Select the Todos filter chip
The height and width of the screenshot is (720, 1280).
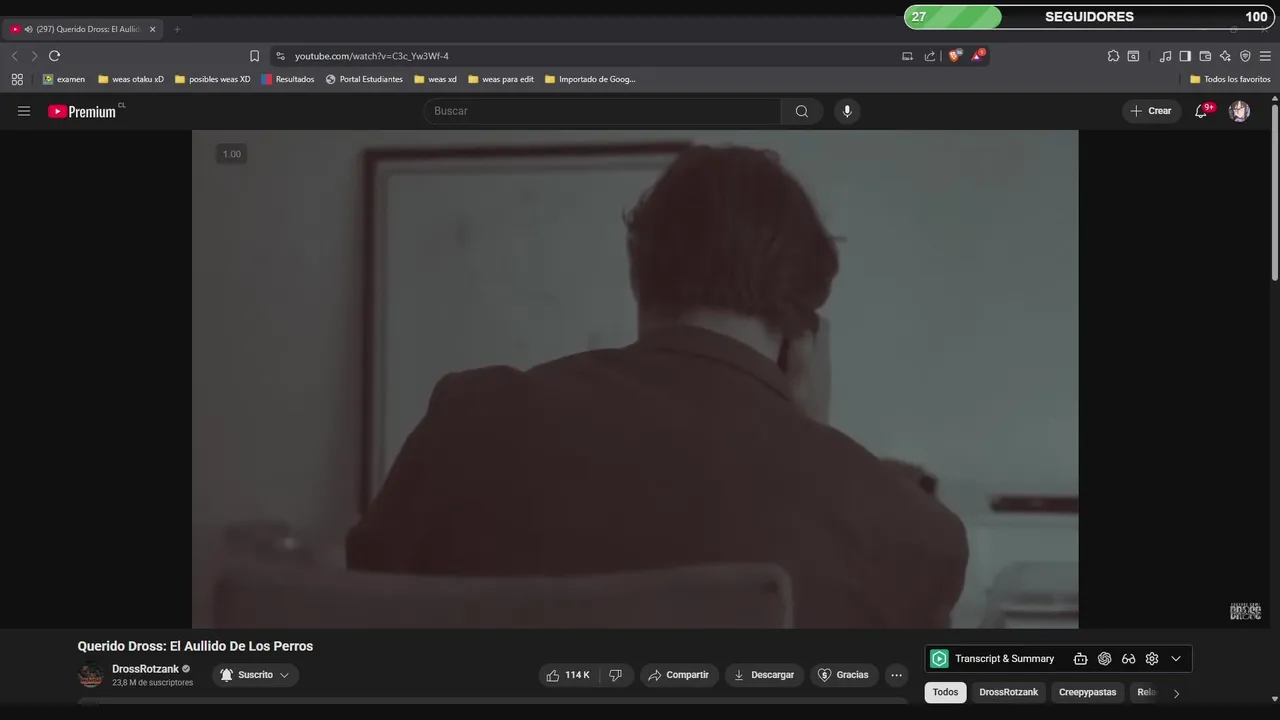[x=945, y=692]
